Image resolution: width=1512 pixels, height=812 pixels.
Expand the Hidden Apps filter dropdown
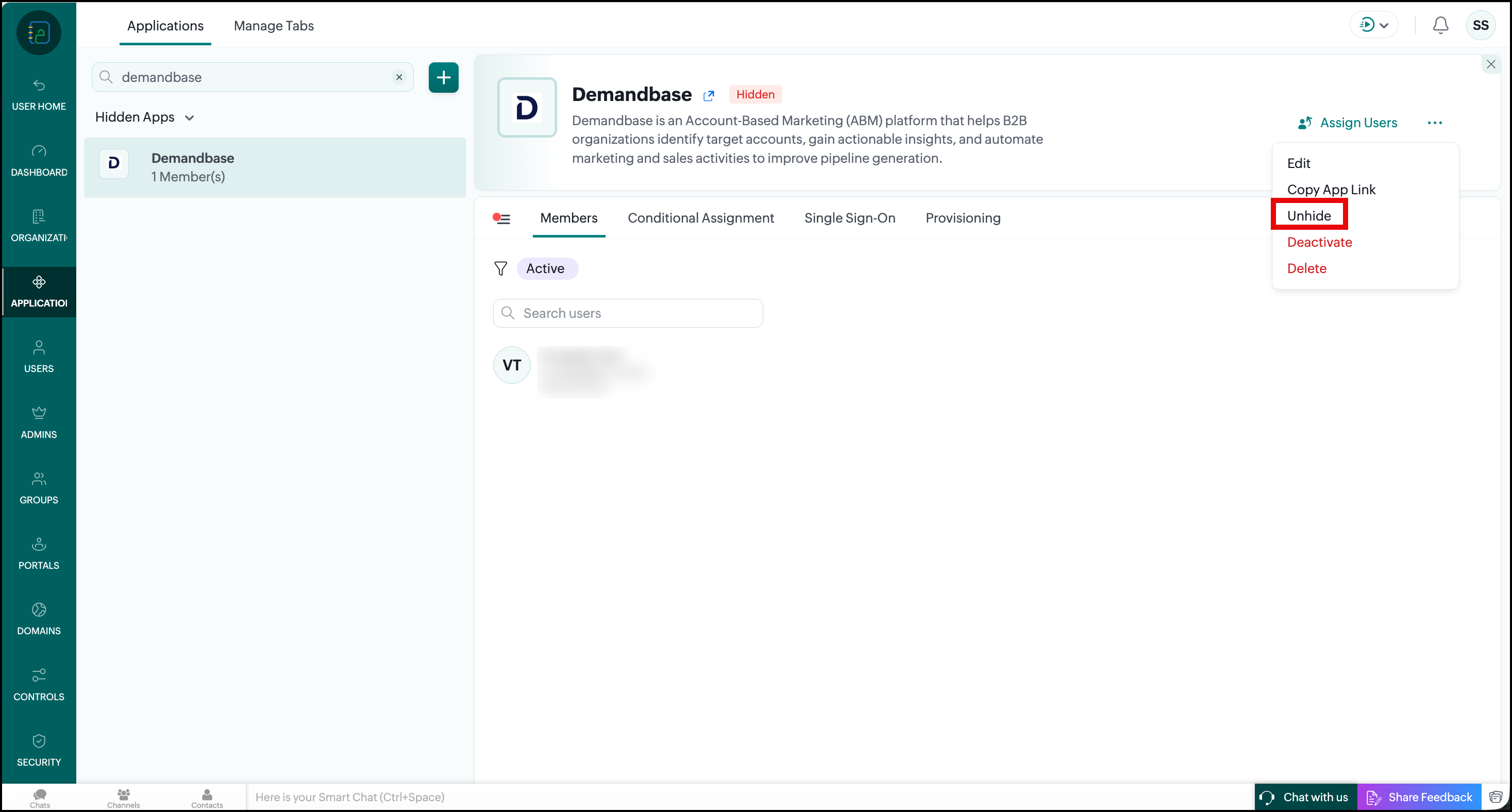coord(144,117)
